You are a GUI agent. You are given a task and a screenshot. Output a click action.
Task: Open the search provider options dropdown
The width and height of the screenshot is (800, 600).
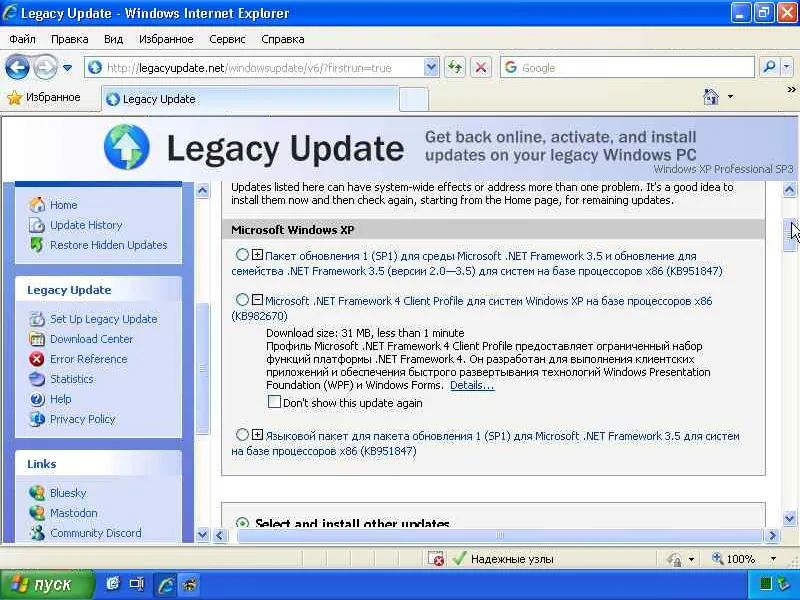786,67
